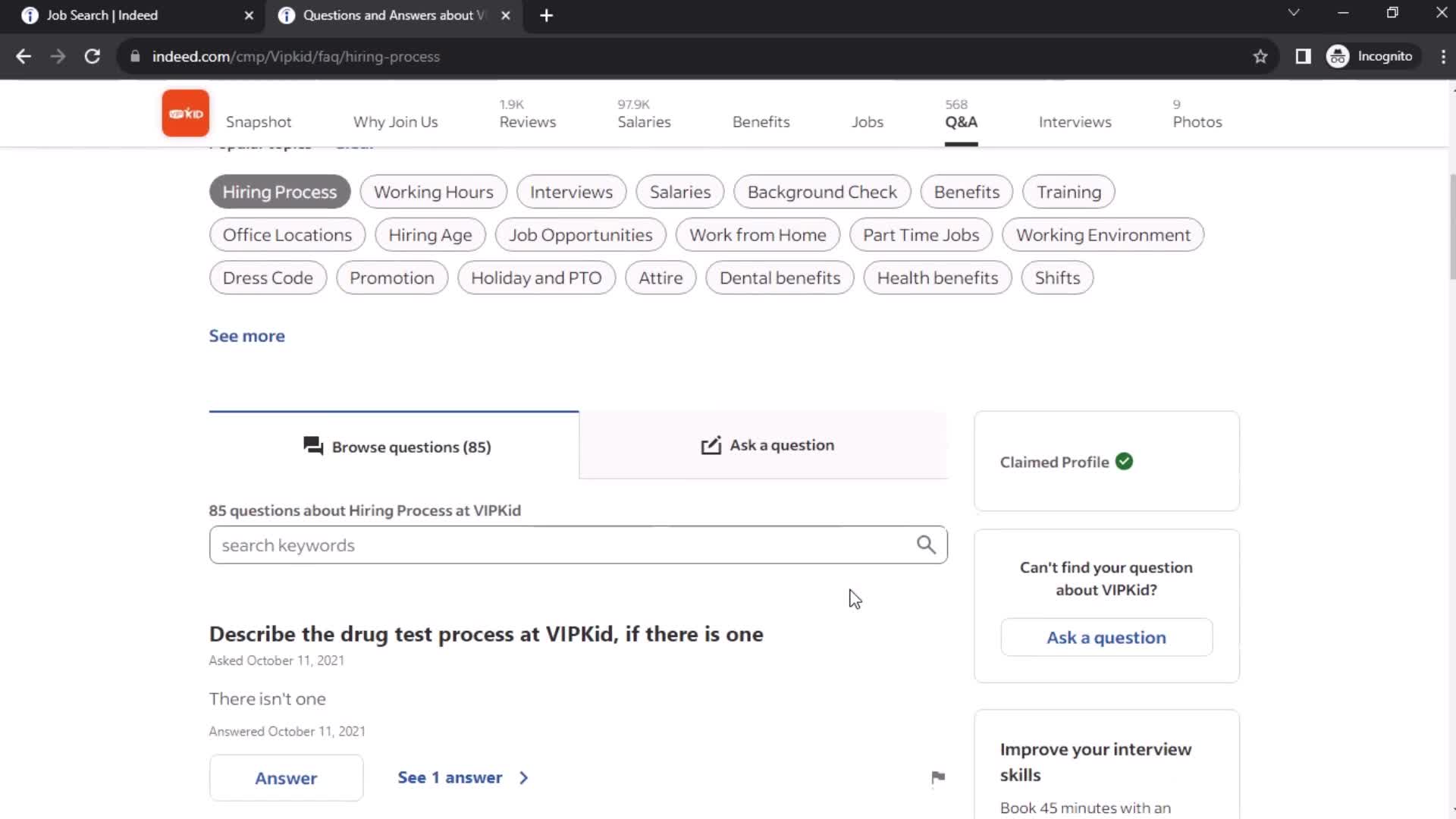This screenshot has height=819, width=1456.
Task: Select the Dental benefits topic chip
Action: [780, 278]
